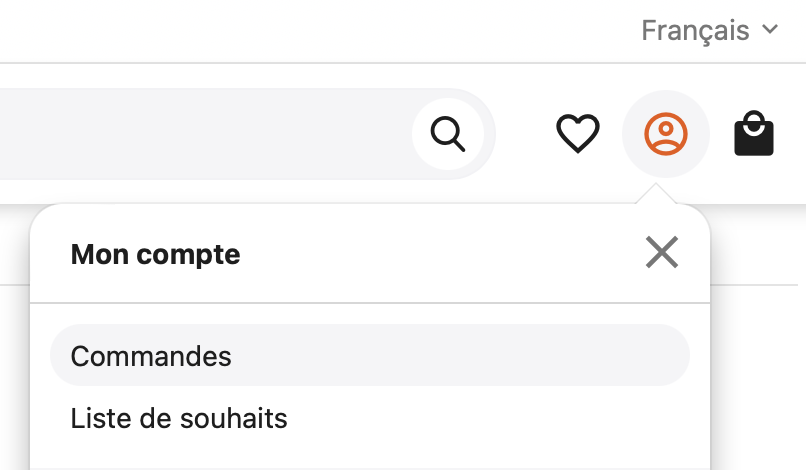
Task: Click the grey search bar area
Action: coord(206,134)
